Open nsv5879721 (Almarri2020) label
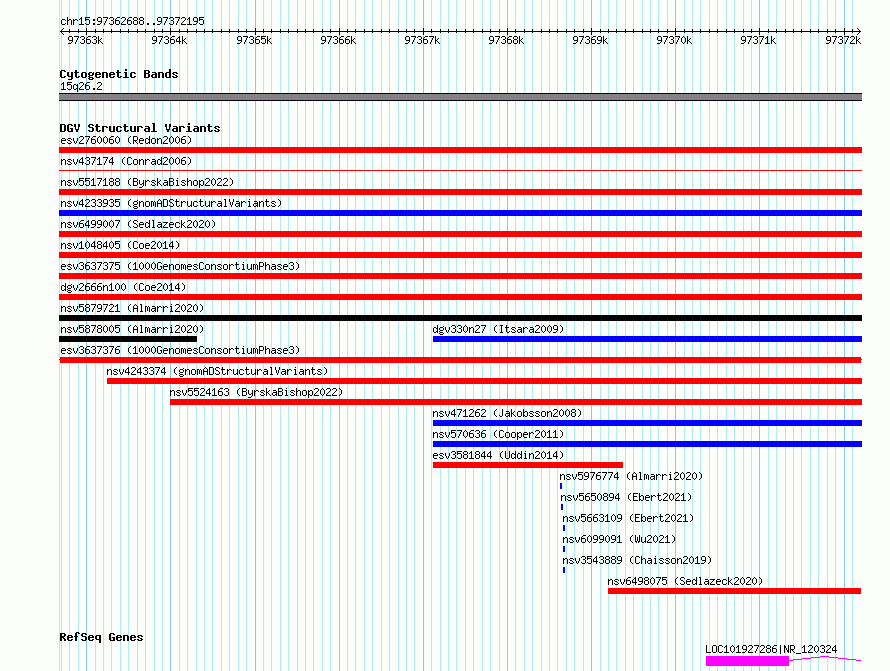Screen dimensions: 890x671 tap(132, 308)
